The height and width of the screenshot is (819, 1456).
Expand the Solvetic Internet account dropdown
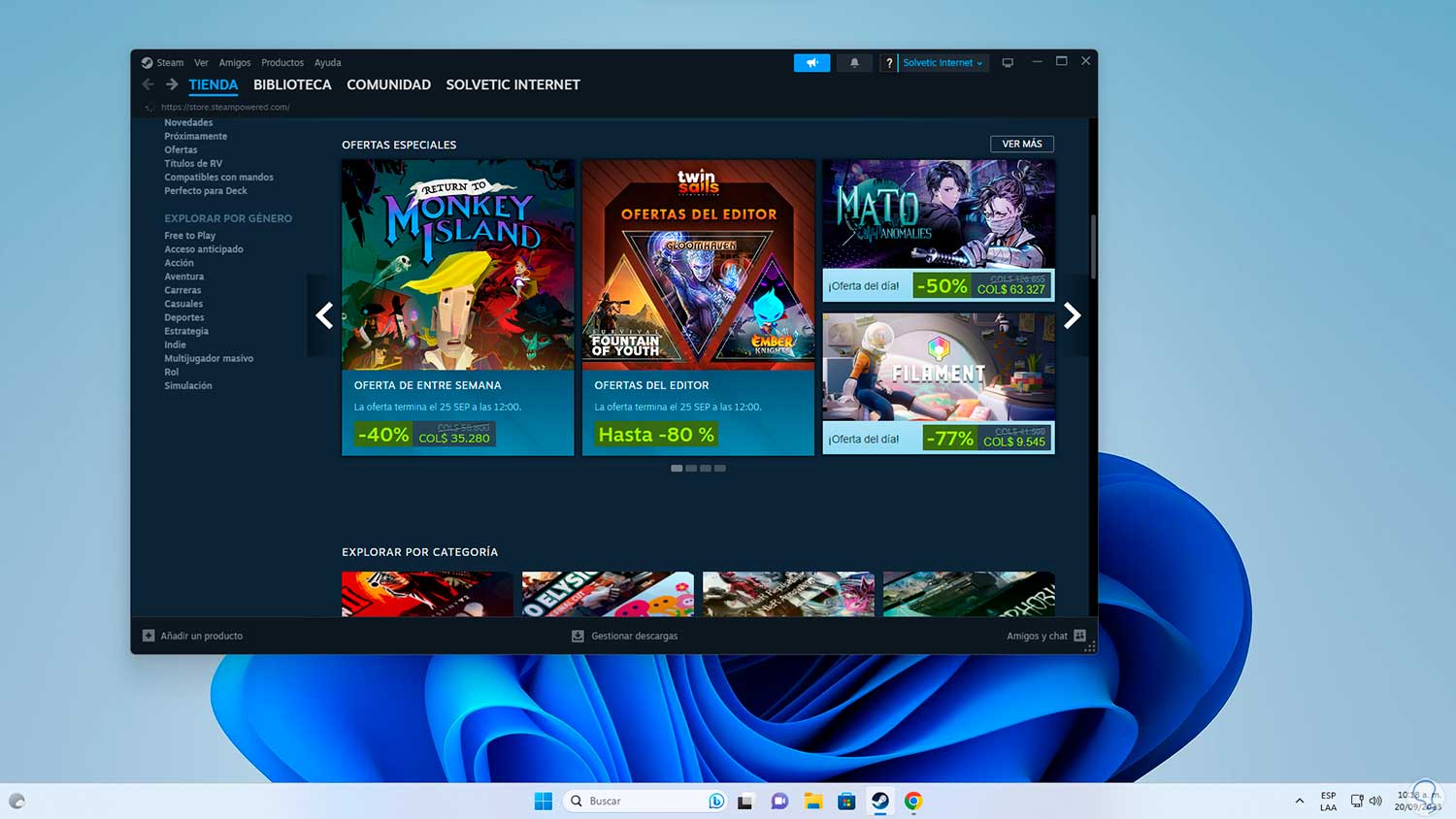tap(943, 63)
